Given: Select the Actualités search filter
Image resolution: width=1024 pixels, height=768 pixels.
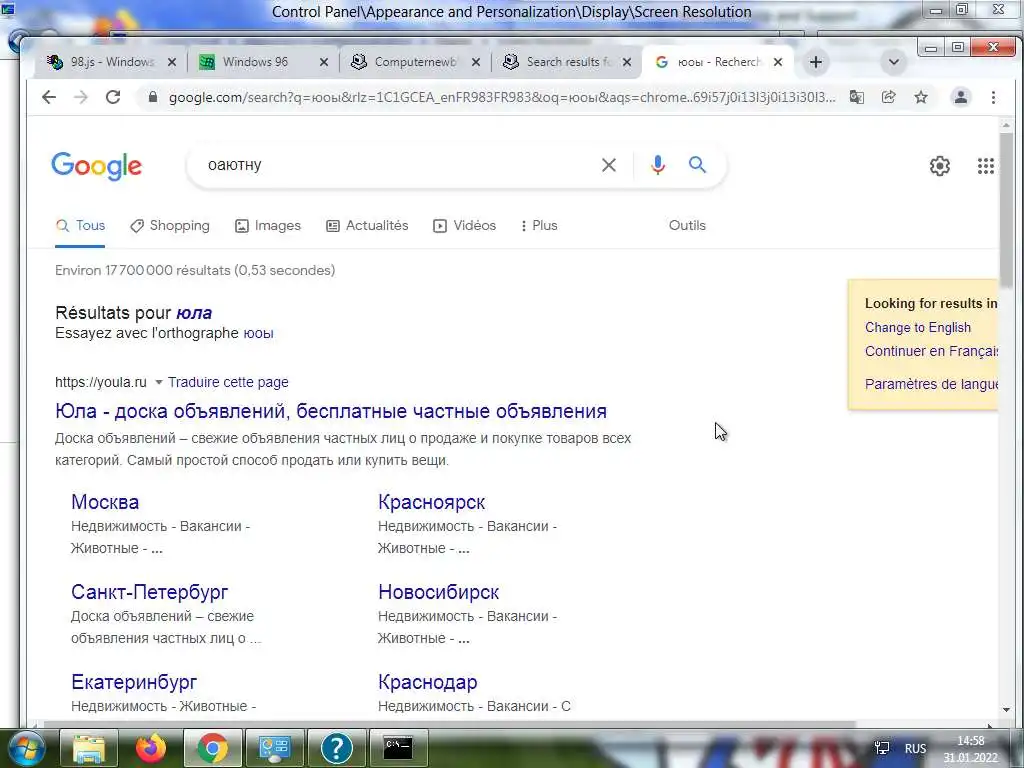Looking at the screenshot, I should 367,225.
